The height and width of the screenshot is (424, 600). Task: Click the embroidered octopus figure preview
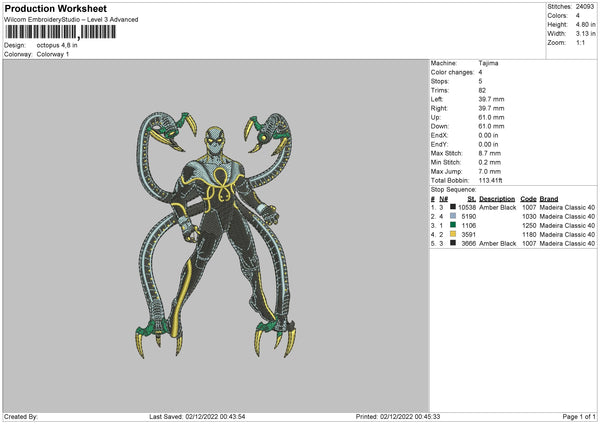(216, 234)
